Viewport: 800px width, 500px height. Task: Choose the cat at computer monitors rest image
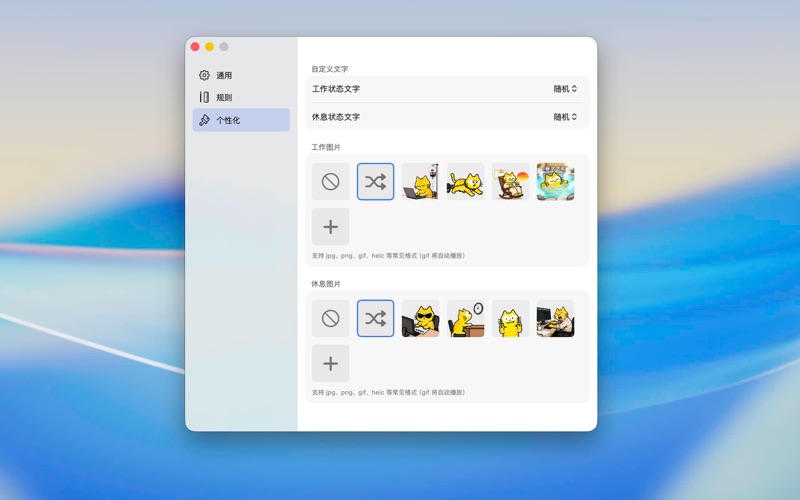click(555, 318)
